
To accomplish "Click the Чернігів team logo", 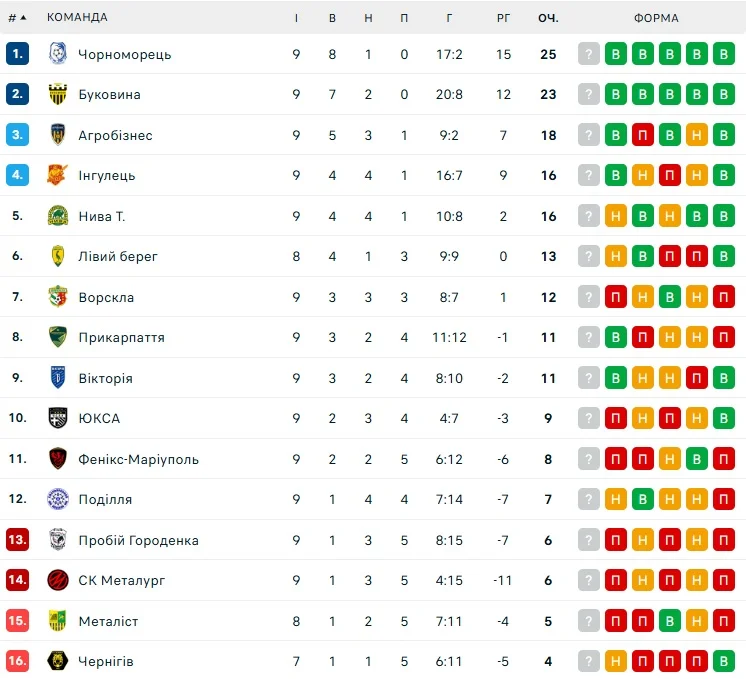I will pyautogui.click(x=58, y=661).
